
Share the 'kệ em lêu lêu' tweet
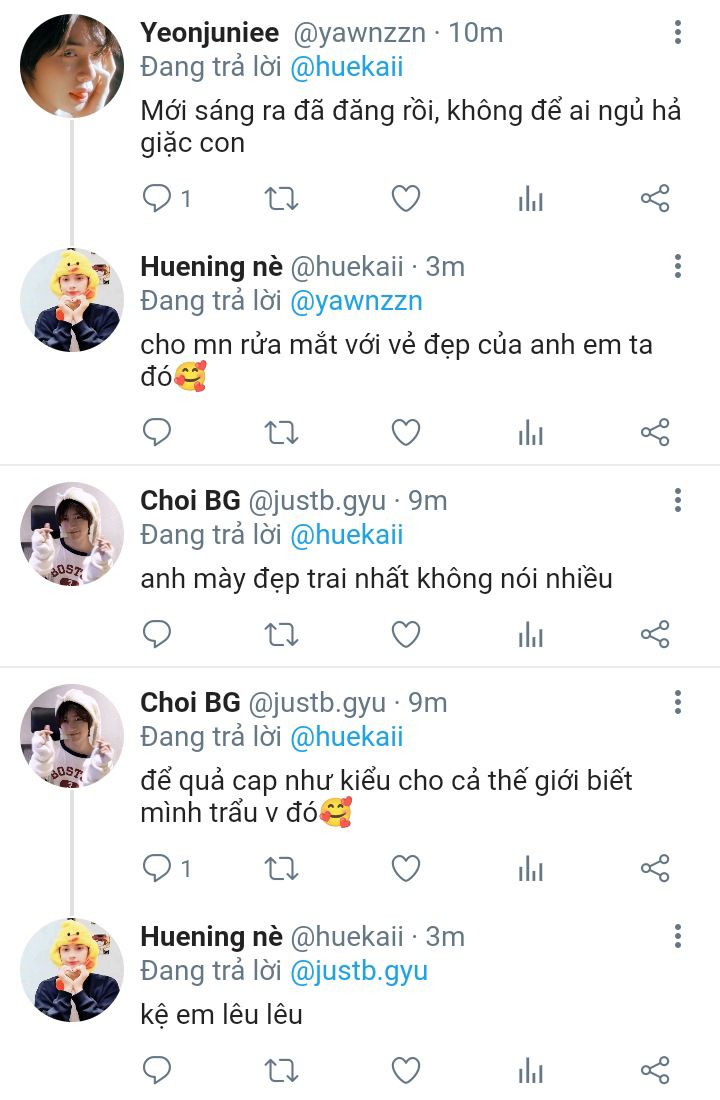pyautogui.click(x=655, y=1071)
